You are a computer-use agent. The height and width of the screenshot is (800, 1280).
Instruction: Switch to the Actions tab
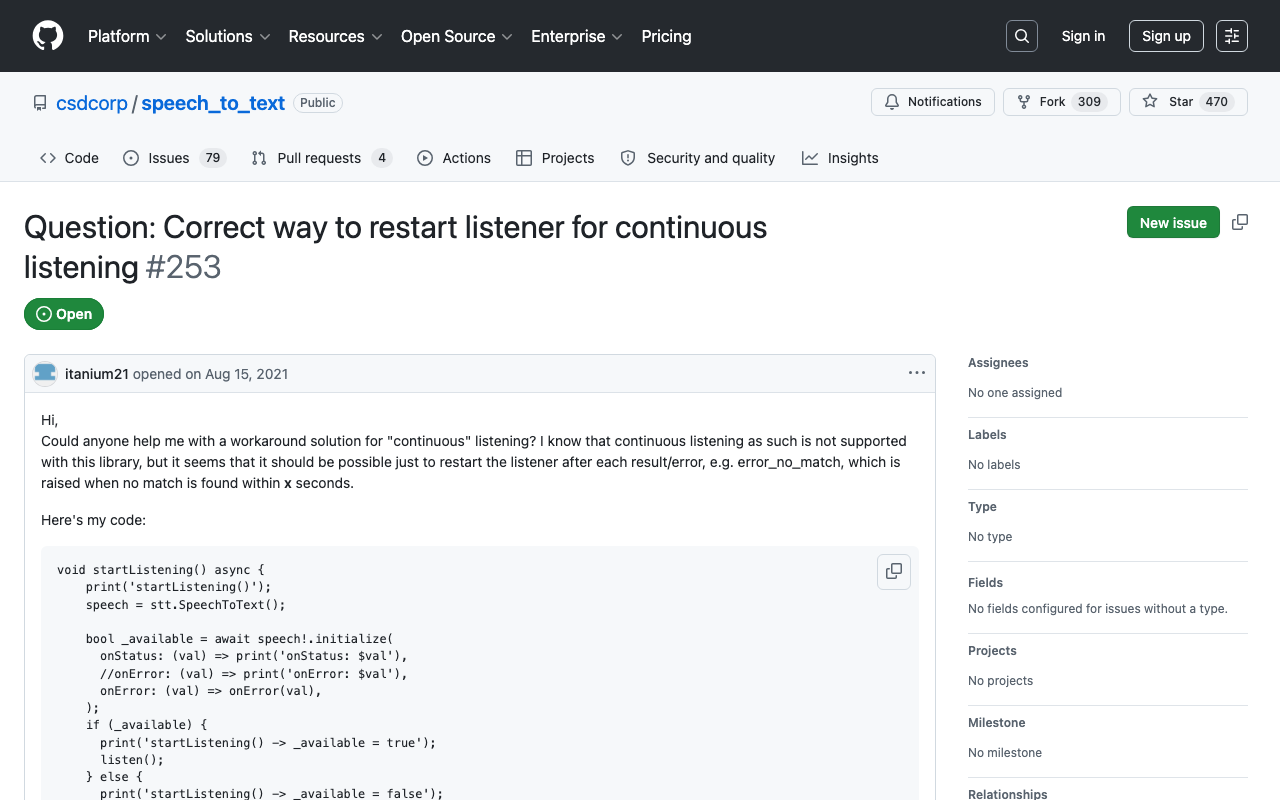tap(454, 158)
